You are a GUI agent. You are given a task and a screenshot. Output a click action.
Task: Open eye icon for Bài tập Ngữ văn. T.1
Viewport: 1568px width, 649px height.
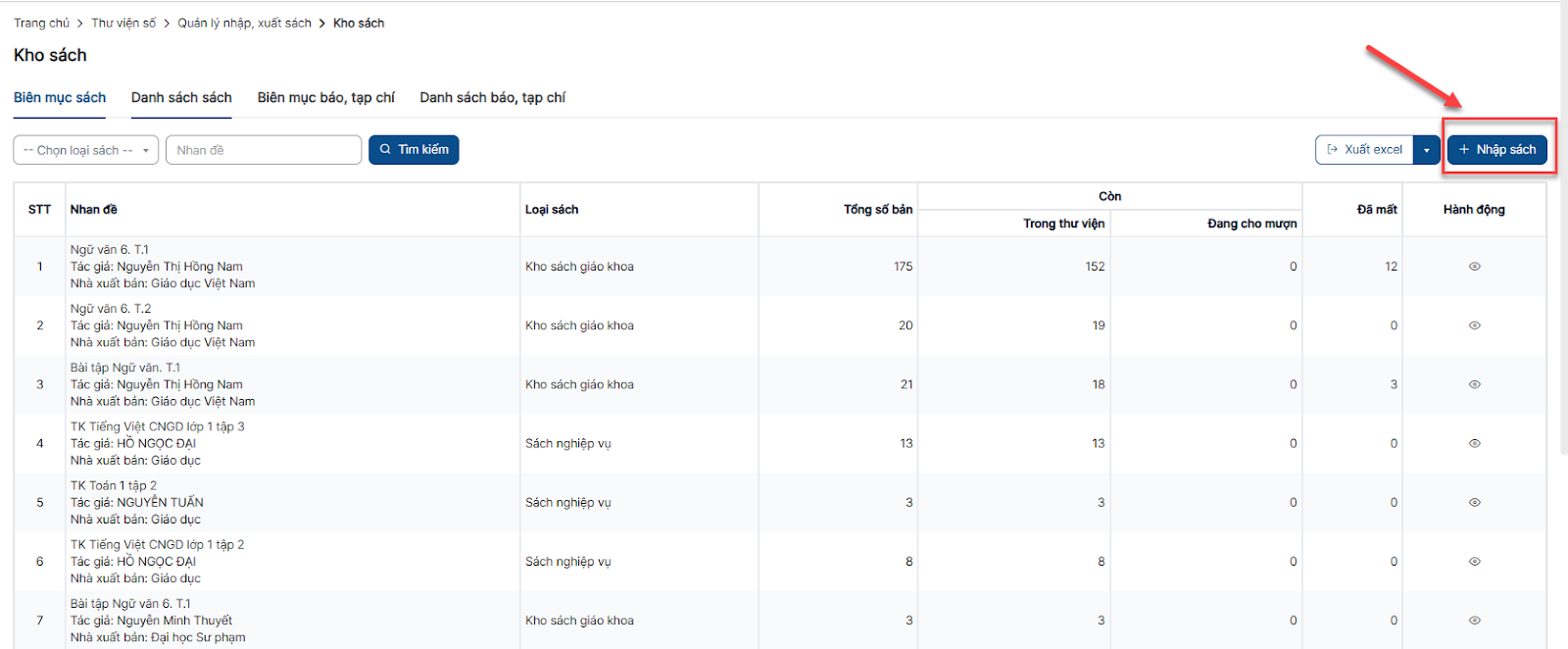(1474, 384)
